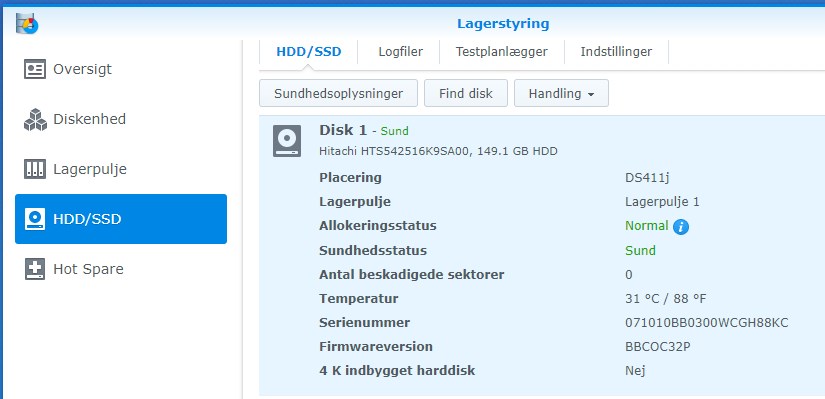Click the HDD/SSD disk icon in sidebar

pyautogui.click(x=35, y=219)
